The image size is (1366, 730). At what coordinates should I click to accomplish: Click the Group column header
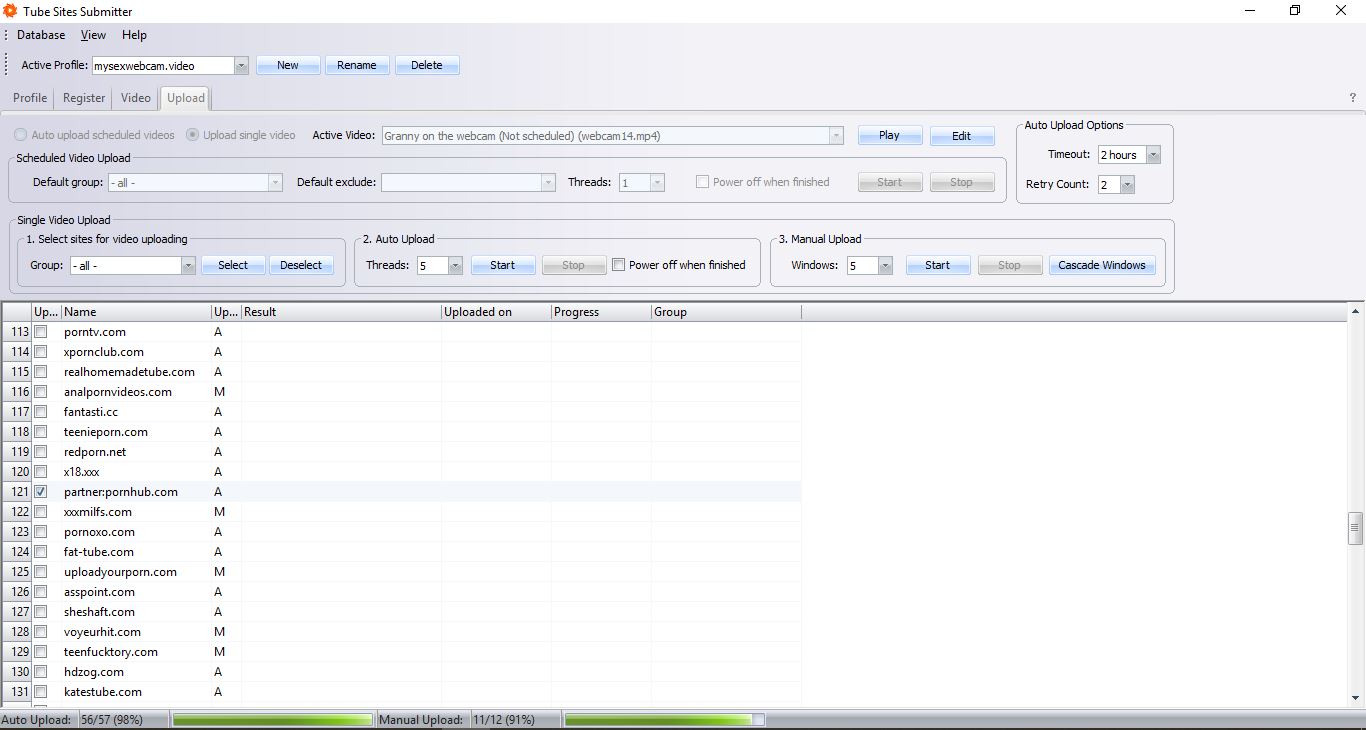(726, 312)
